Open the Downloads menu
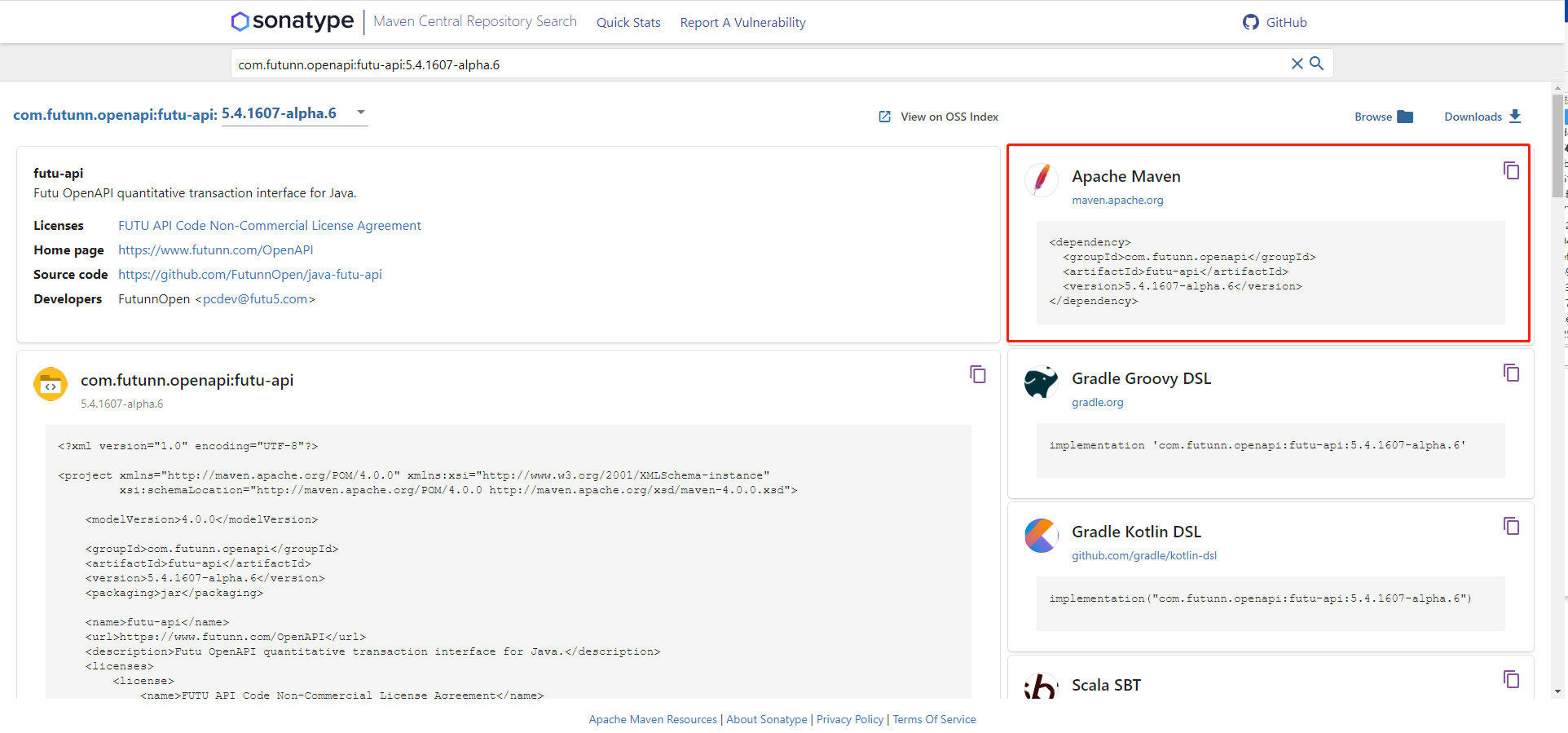 (1482, 117)
